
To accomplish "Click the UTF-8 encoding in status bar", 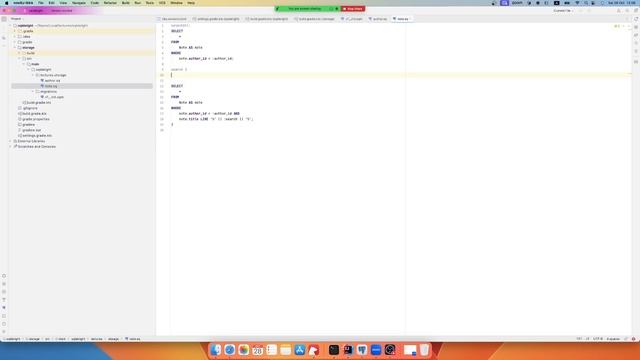I will tap(598, 339).
